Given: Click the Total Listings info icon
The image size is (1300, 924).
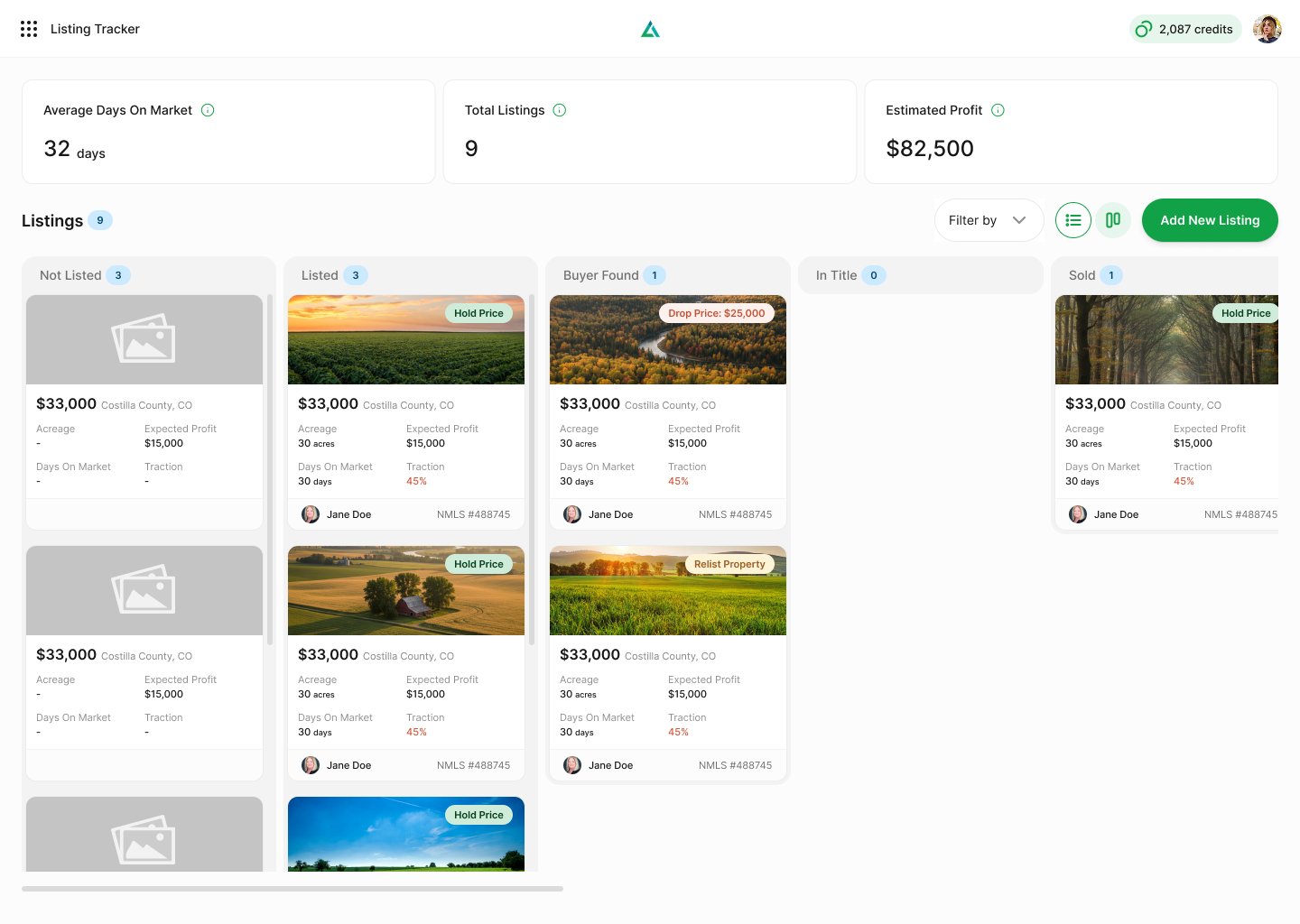Looking at the screenshot, I should pos(559,110).
